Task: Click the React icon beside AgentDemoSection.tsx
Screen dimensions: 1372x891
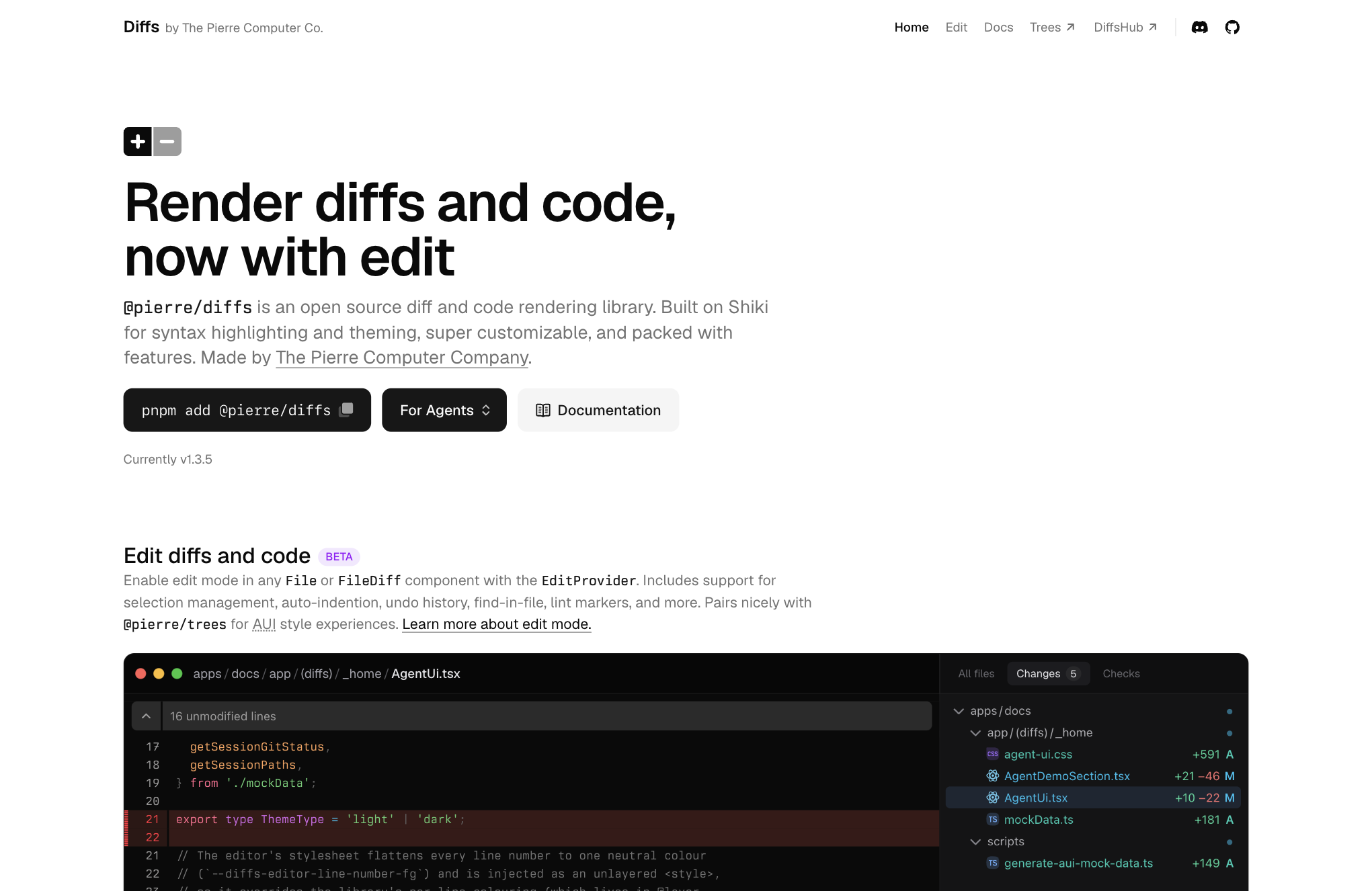Action: pyautogui.click(x=992, y=776)
